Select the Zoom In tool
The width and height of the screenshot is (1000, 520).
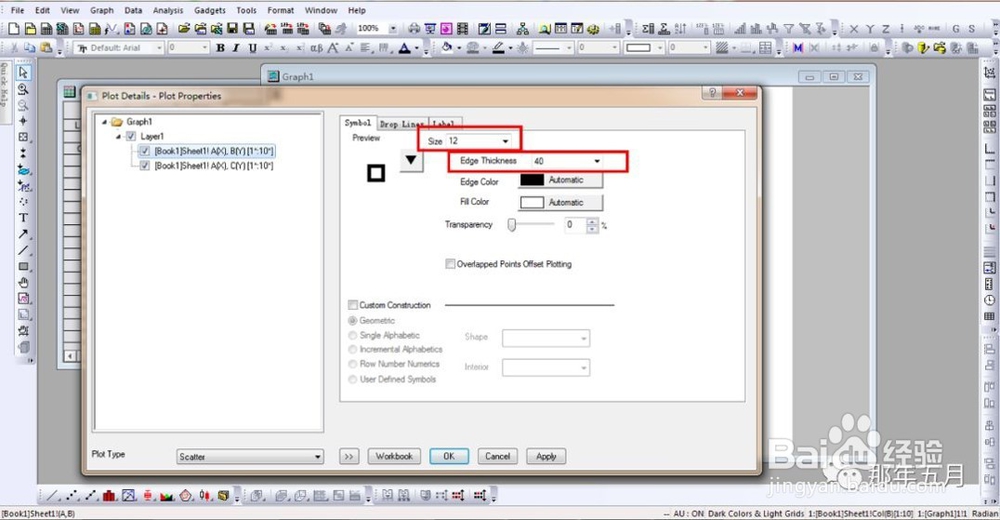(x=23, y=89)
